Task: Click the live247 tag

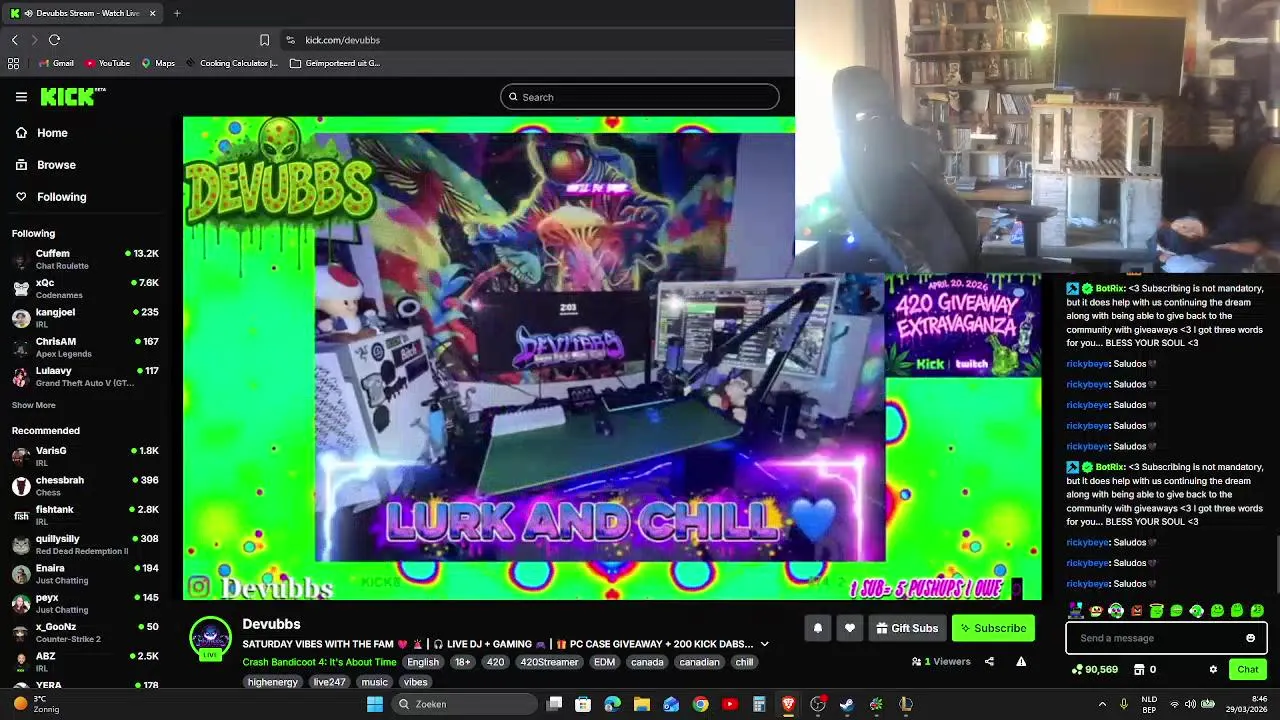Action: click(x=329, y=682)
